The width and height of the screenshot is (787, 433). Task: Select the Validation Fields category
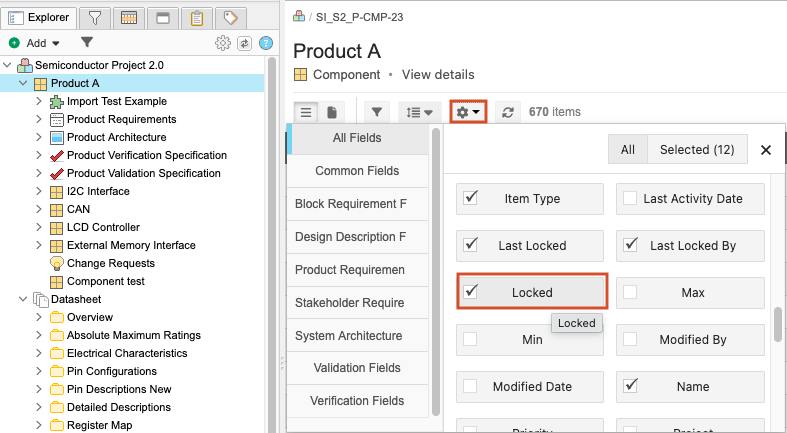[357, 368]
